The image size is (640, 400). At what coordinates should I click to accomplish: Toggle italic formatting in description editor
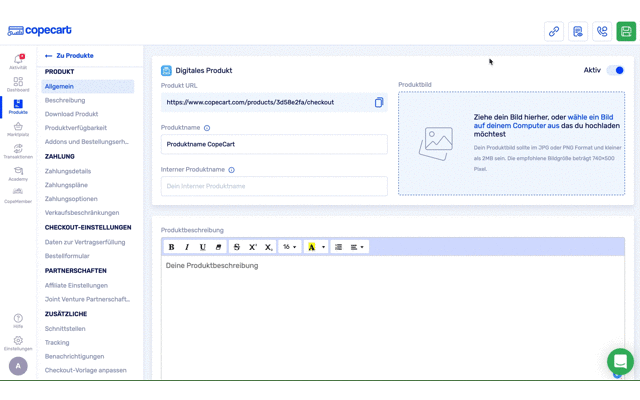pos(187,247)
